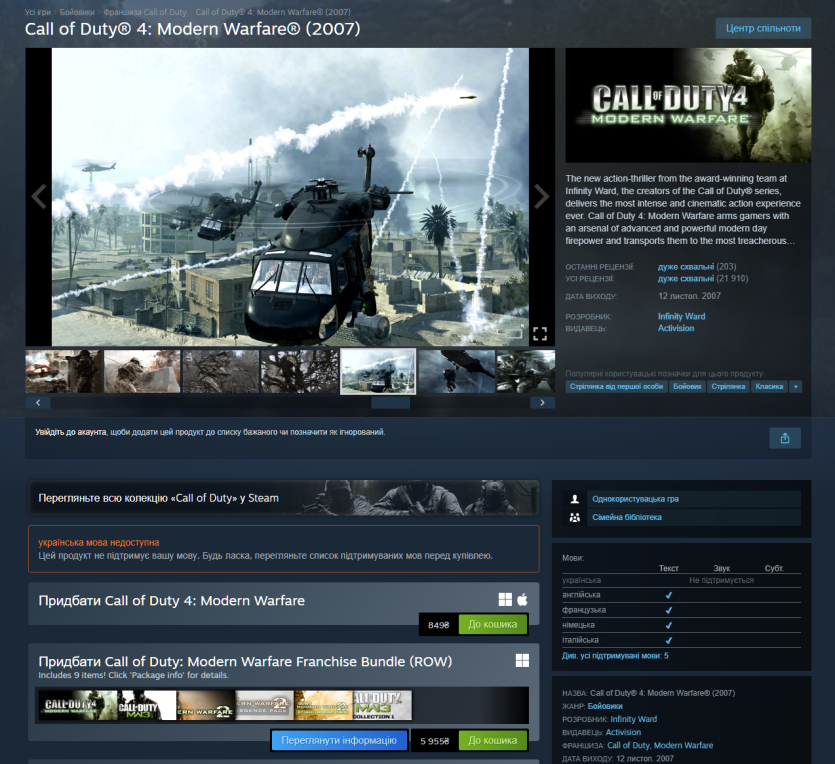Open Однокористувацька гра feature link
This screenshot has height=764, width=835.
[x=635, y=499]
